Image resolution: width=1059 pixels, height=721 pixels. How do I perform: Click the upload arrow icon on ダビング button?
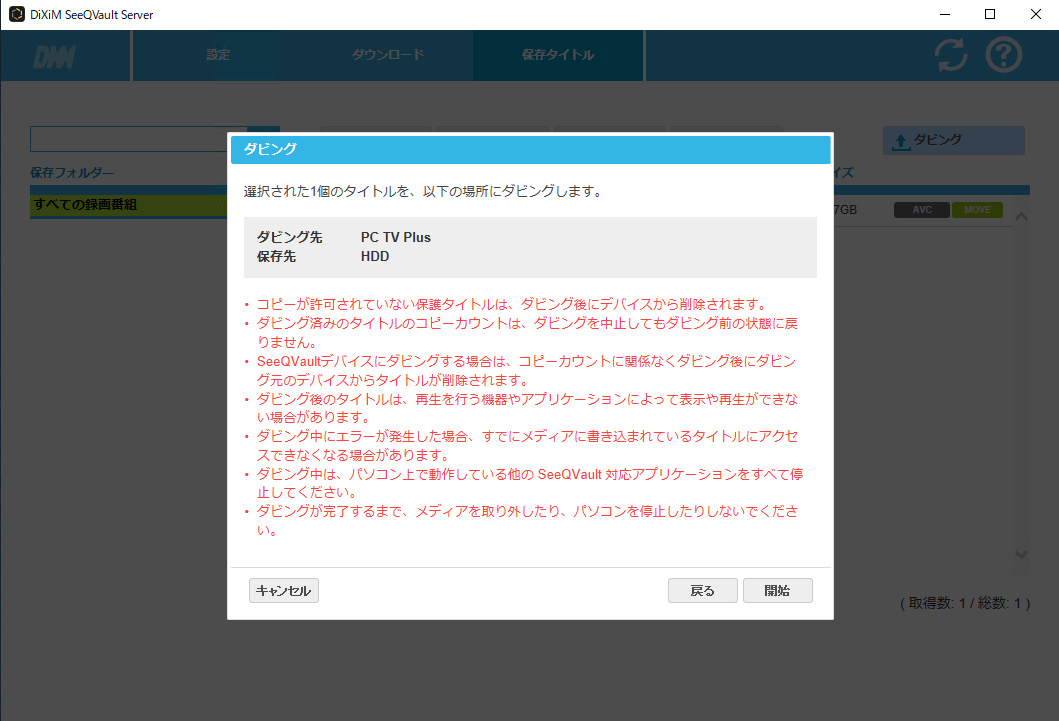click(x=901, y=142)
